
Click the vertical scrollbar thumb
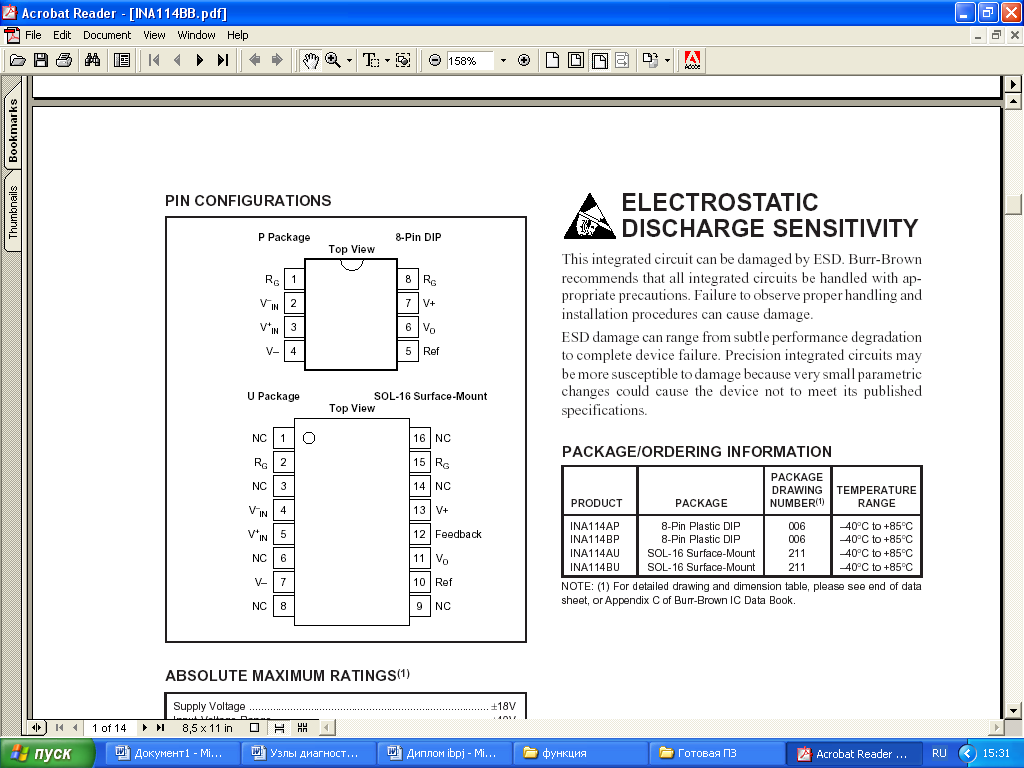1013,204
